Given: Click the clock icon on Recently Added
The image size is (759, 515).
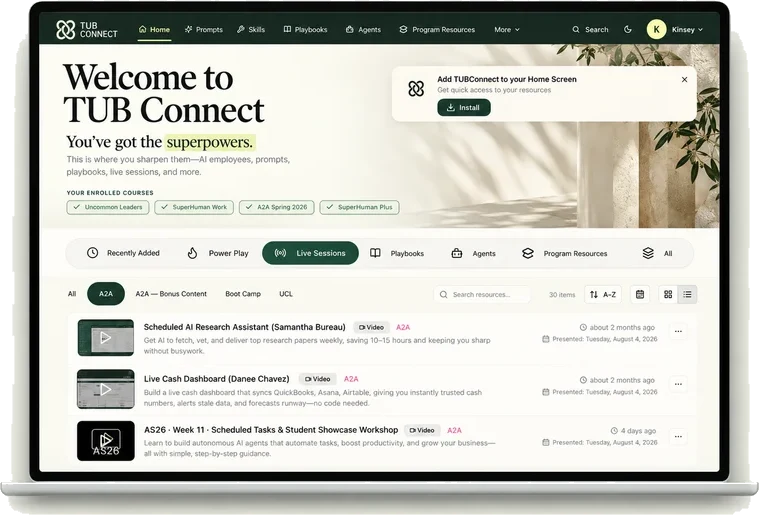Looking at the screenshot, I should (x=92, y=253).
